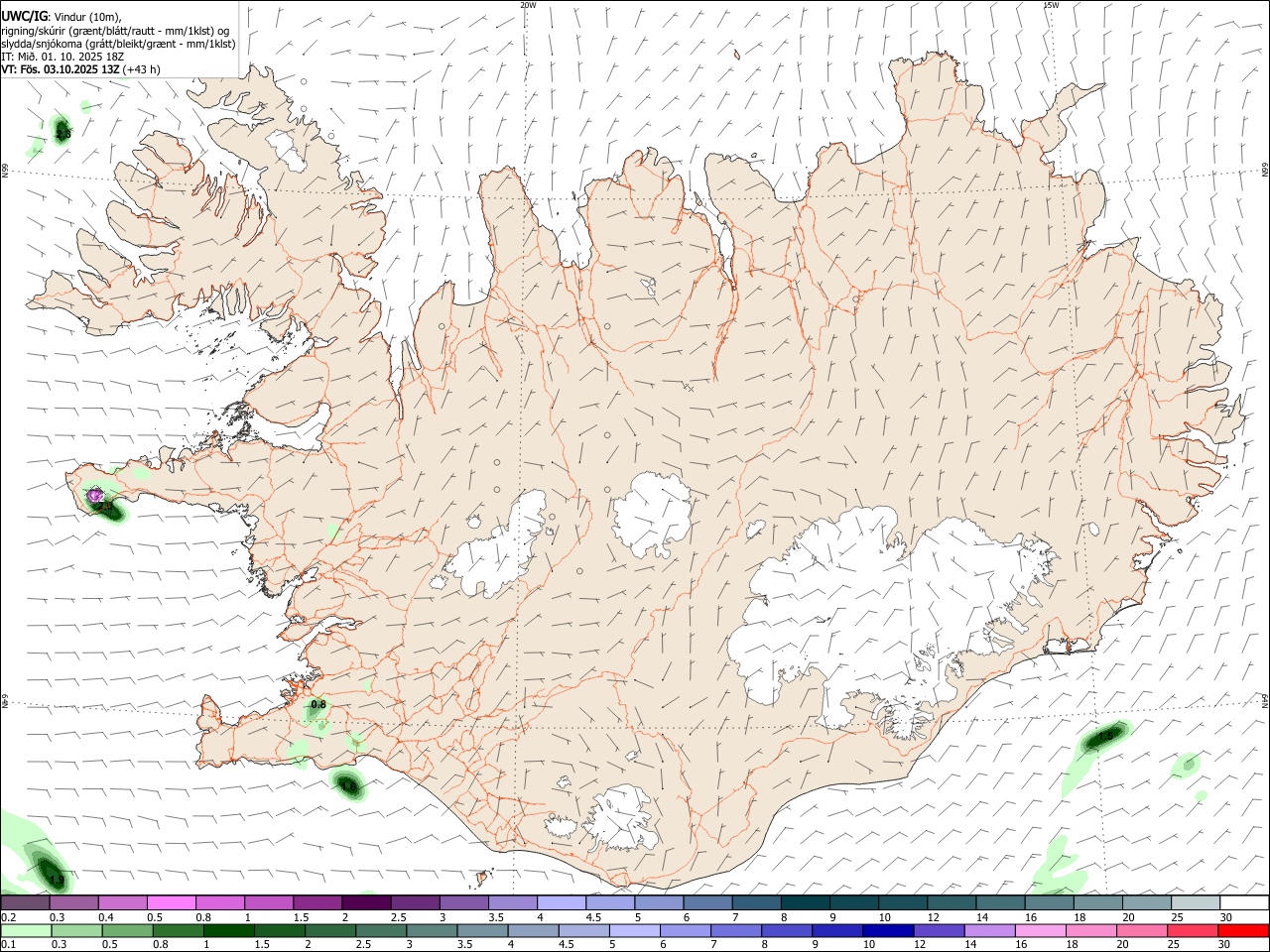Click the pale grey 25 swatch in the upper legend
Viewport: 1270px width, 952px height.
(1196, 903)
